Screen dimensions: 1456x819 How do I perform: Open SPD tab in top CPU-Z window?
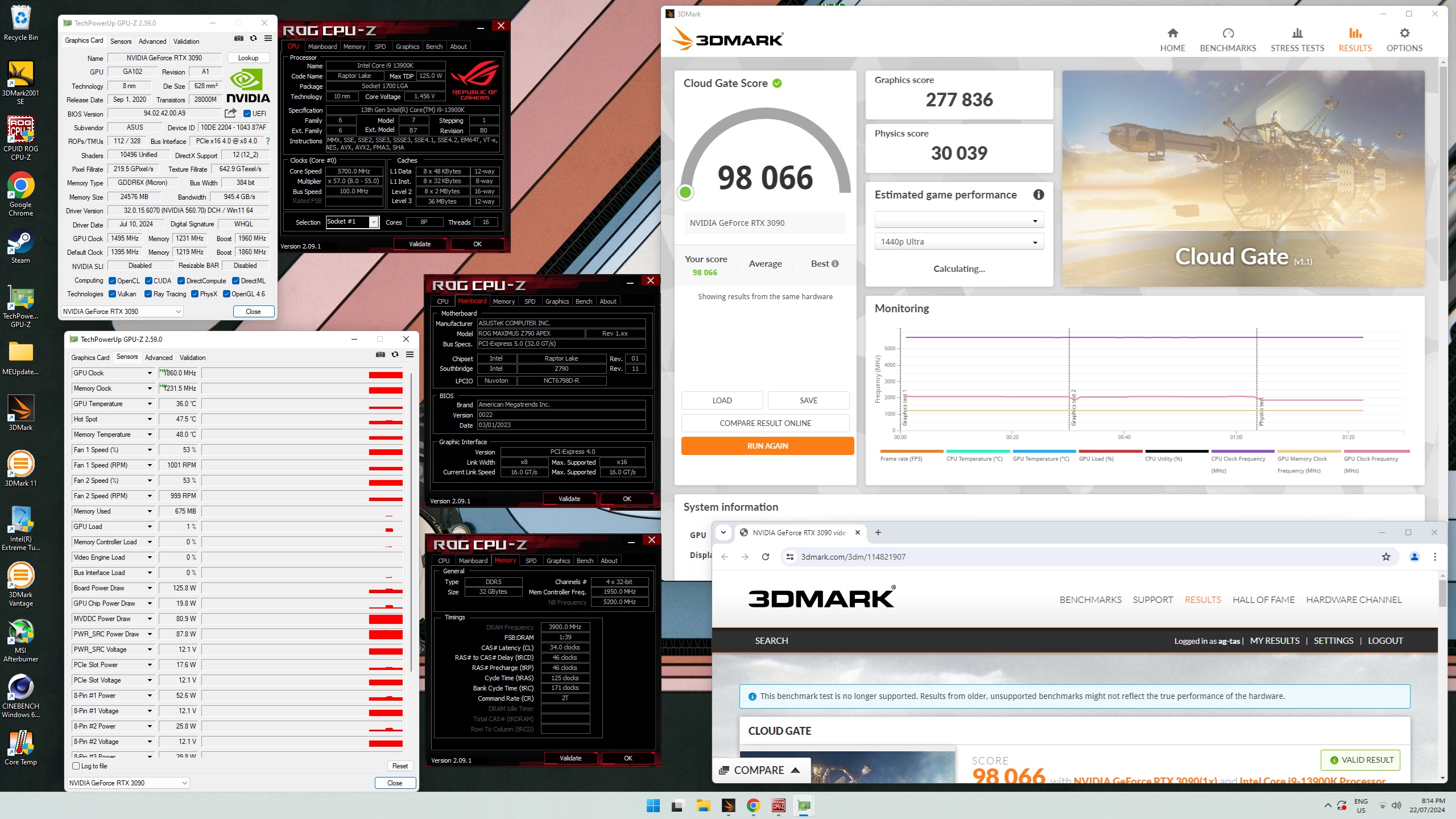(x=380, y=47)
